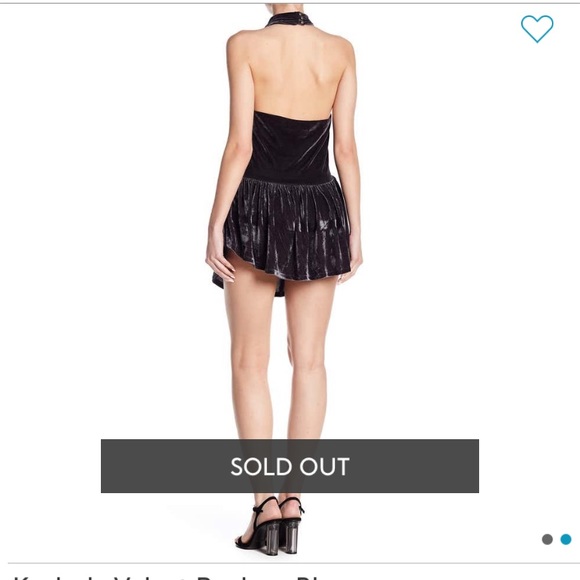Add this romper to the wishlist
This screenshot has width=580, height=580.
(x=537, y=29)
